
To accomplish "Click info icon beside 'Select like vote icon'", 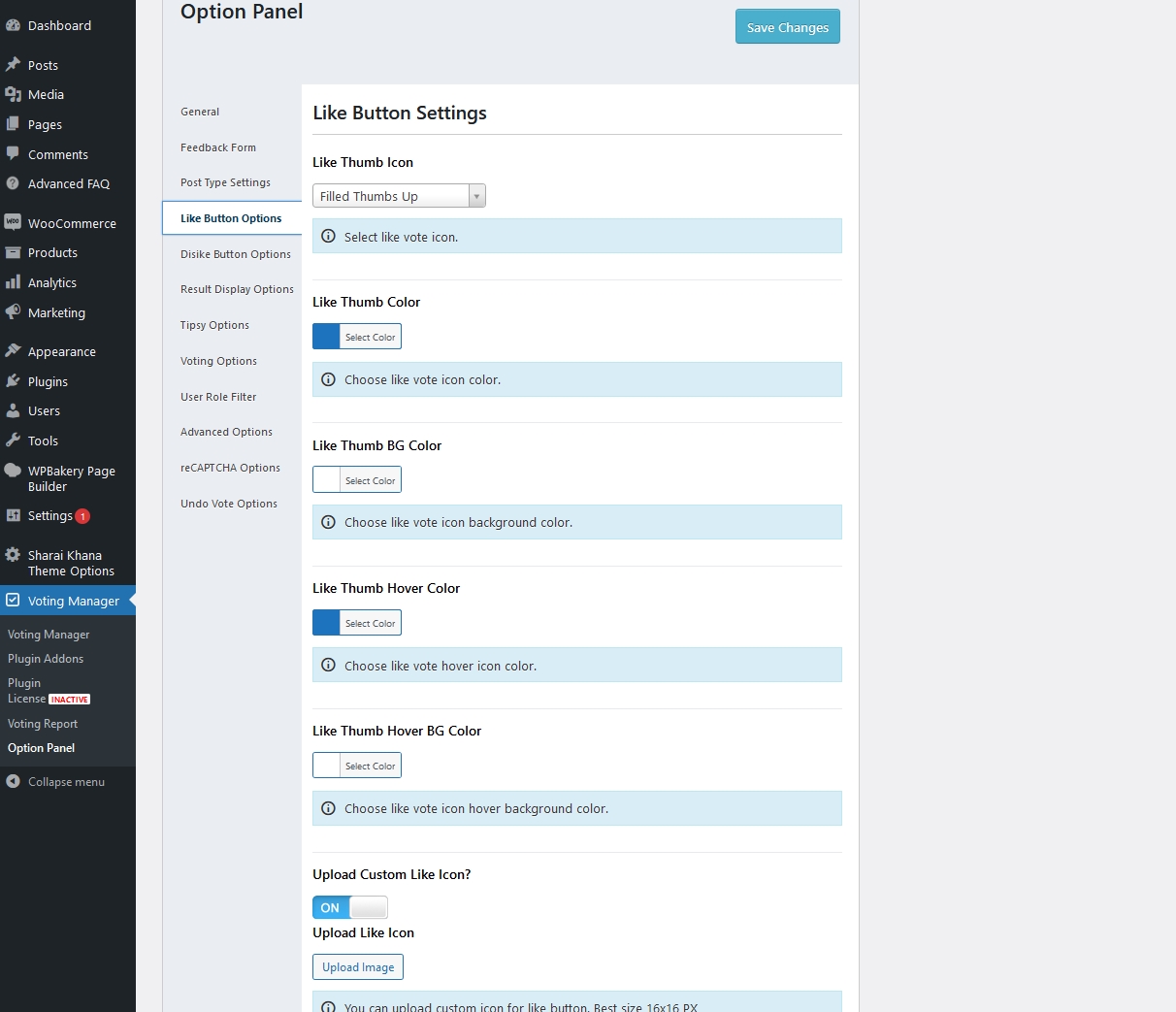I will pyautogui.click(x=328, y=236).
